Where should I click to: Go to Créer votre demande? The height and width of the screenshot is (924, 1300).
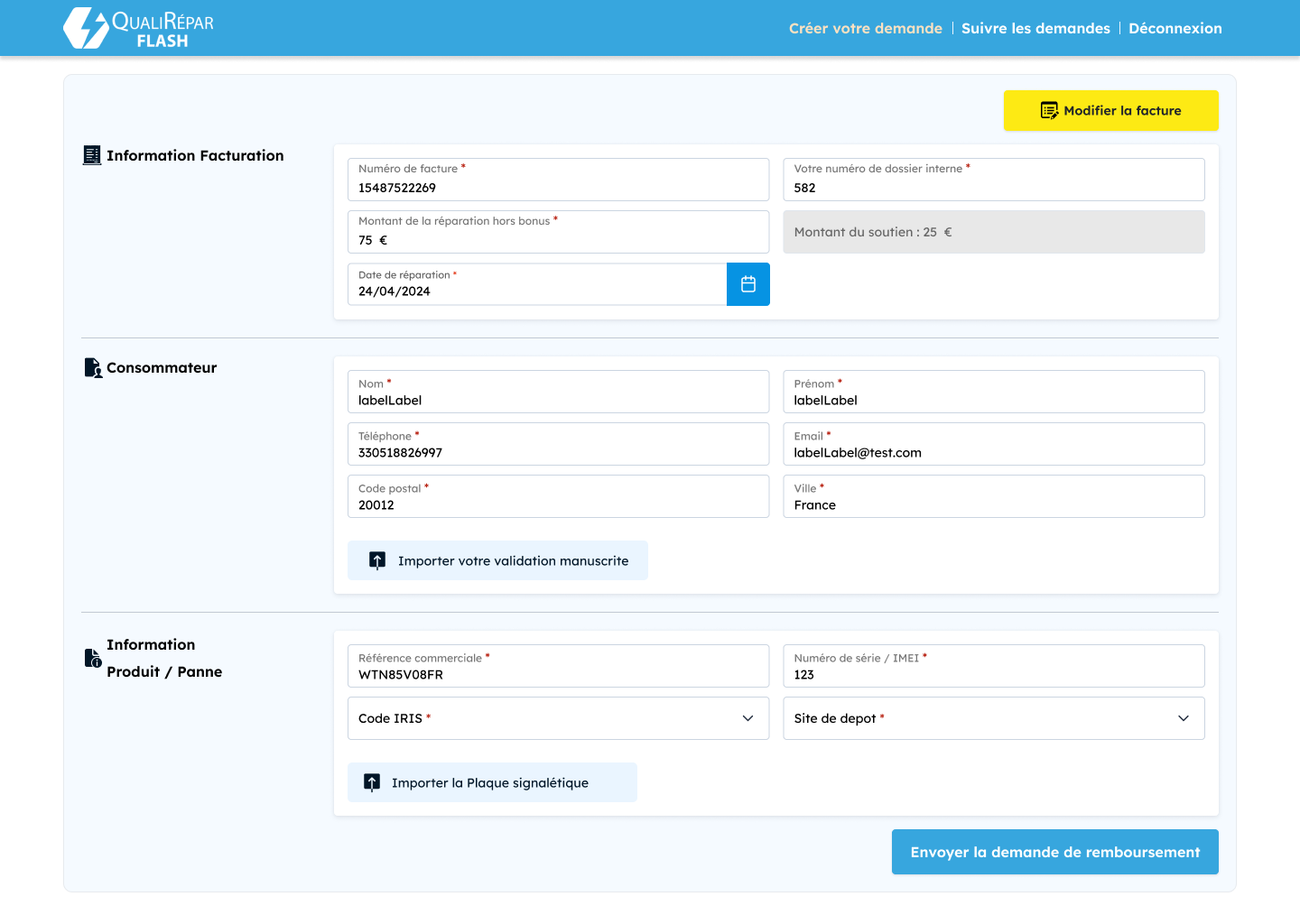pos(865,29)
